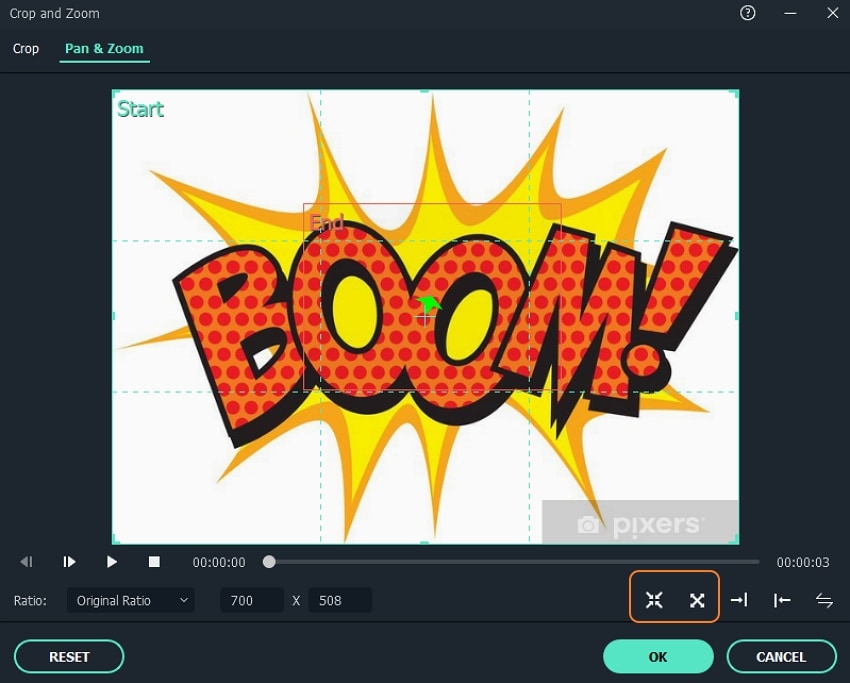
Task: Swap the start and end areas
Action: tap(824, 600)
